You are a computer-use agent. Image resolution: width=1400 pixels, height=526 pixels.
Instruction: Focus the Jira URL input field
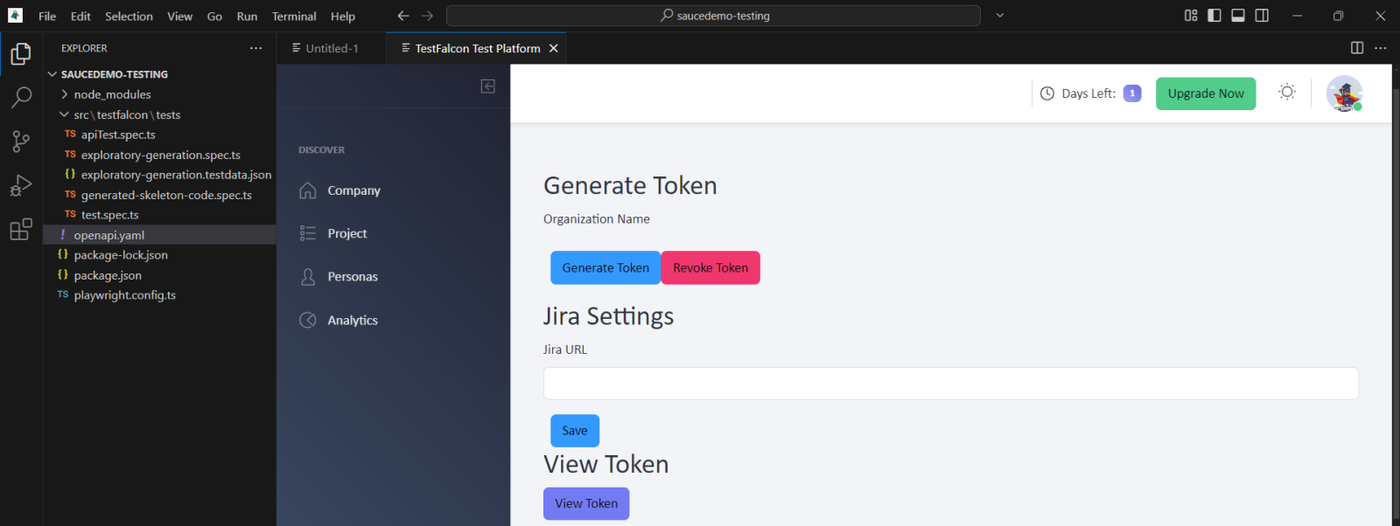click(x=950, y=383)
